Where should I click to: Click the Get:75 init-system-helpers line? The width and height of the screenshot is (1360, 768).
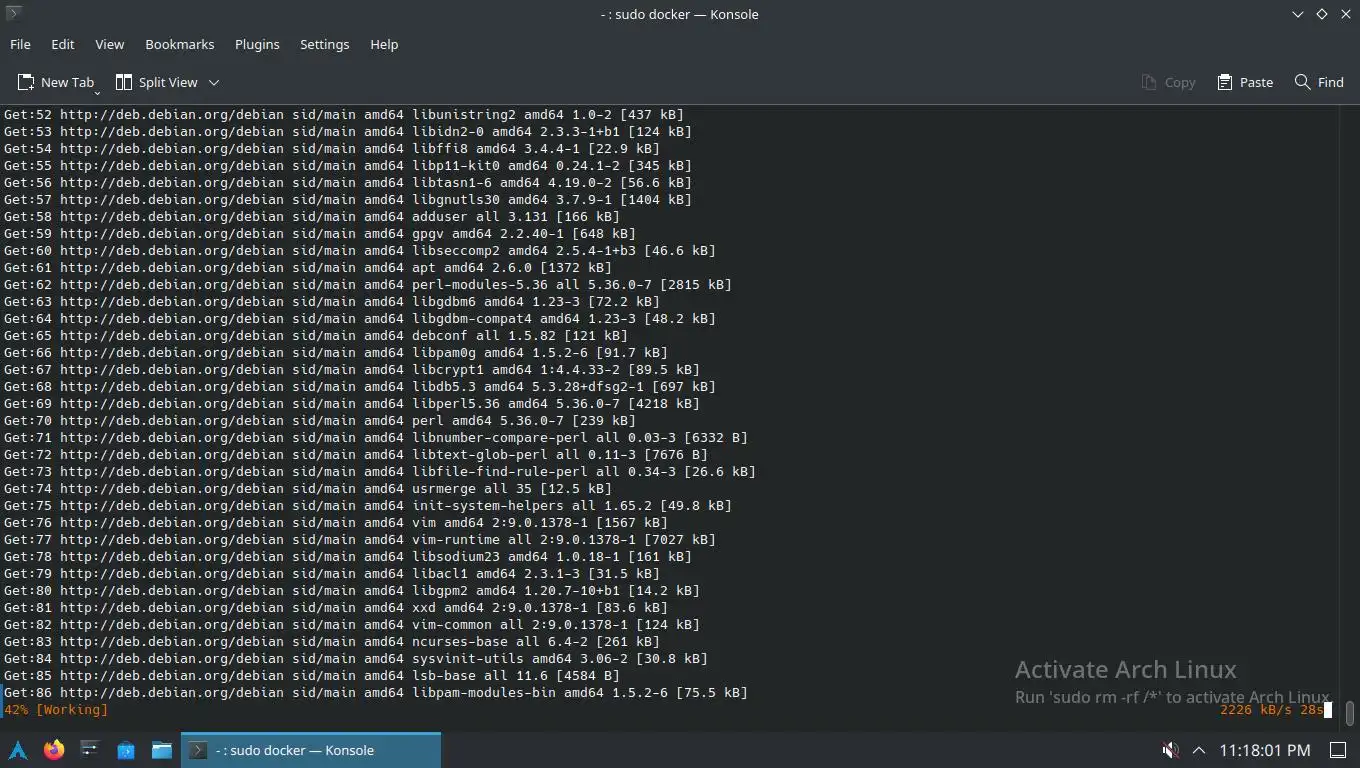pos(368,505)
